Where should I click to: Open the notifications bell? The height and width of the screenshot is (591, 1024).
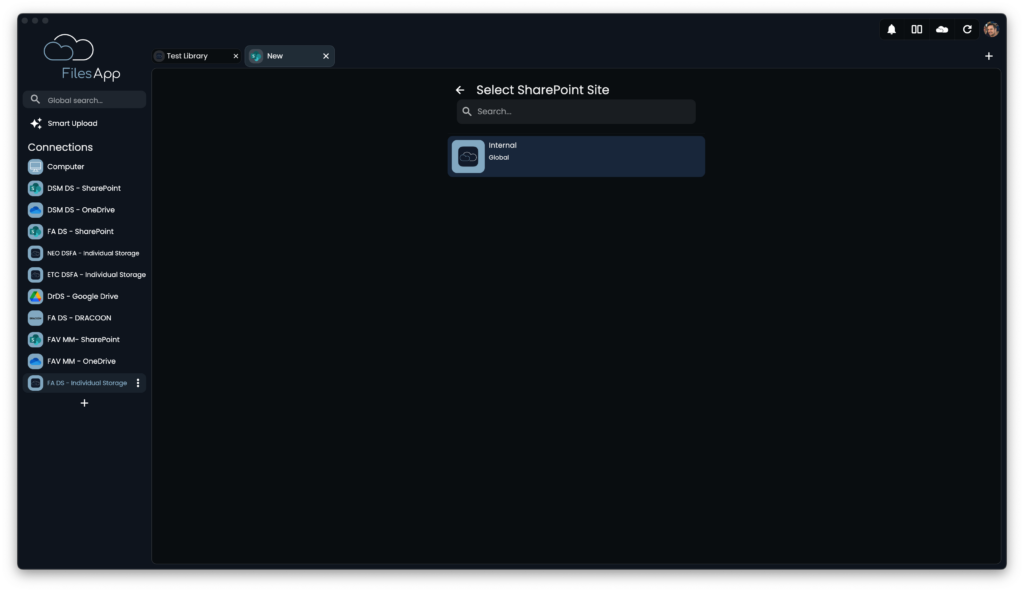tap(891, 29)
